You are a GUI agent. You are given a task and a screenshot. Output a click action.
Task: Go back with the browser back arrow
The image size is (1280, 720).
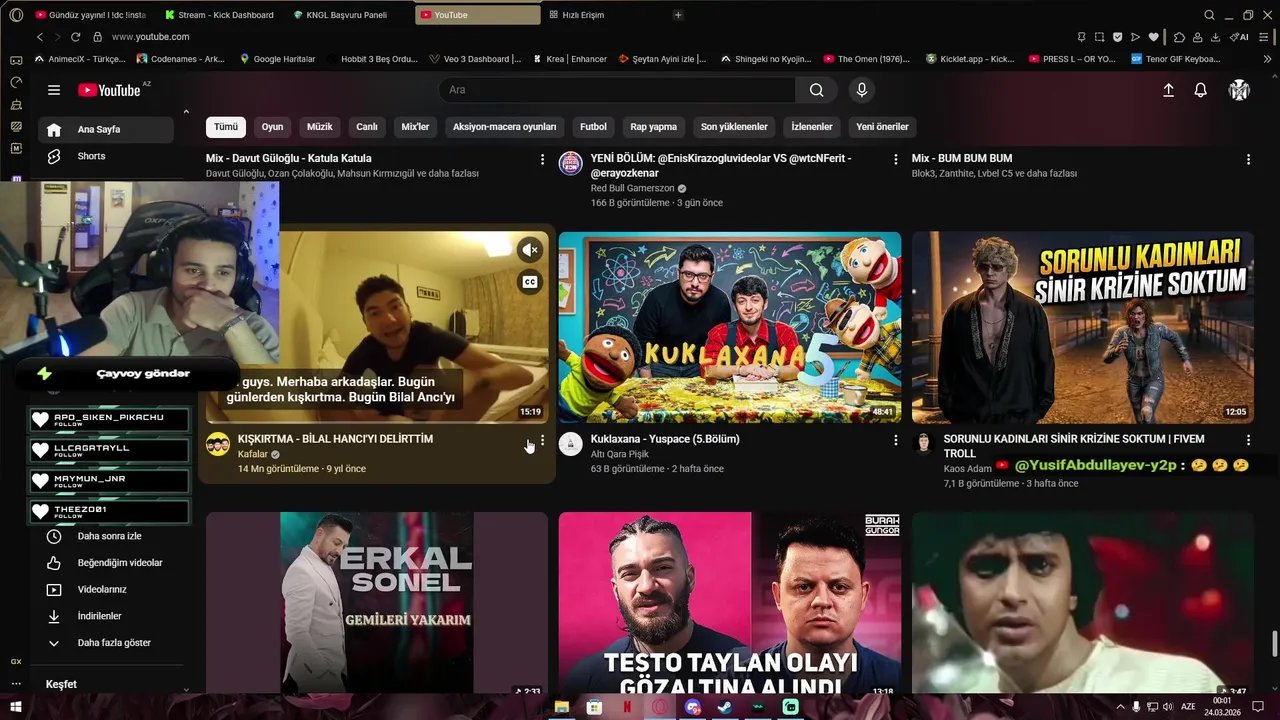pos(40,37)
